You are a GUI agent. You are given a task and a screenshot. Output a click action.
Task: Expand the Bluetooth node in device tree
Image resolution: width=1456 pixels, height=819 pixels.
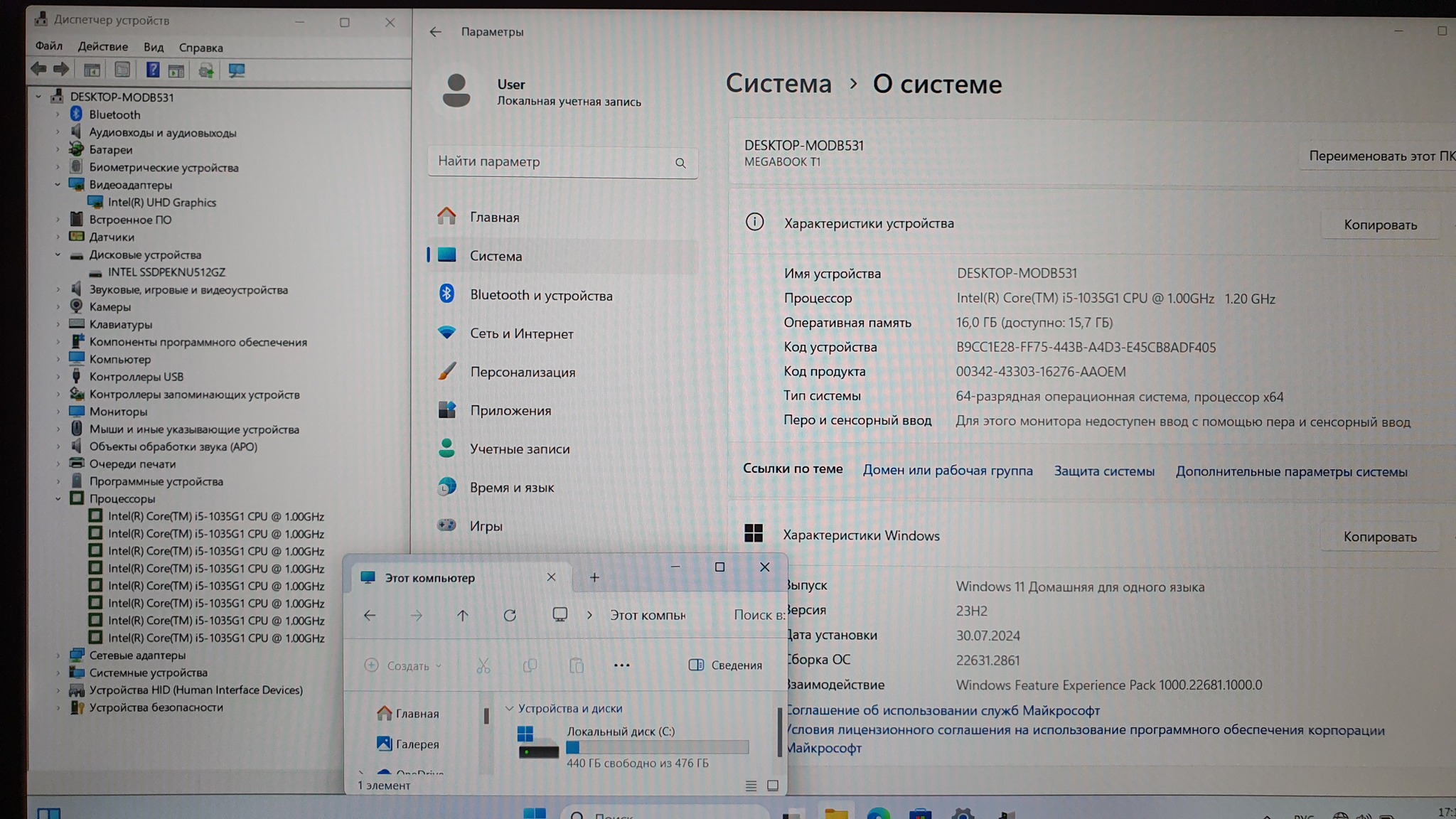point(58,114)
